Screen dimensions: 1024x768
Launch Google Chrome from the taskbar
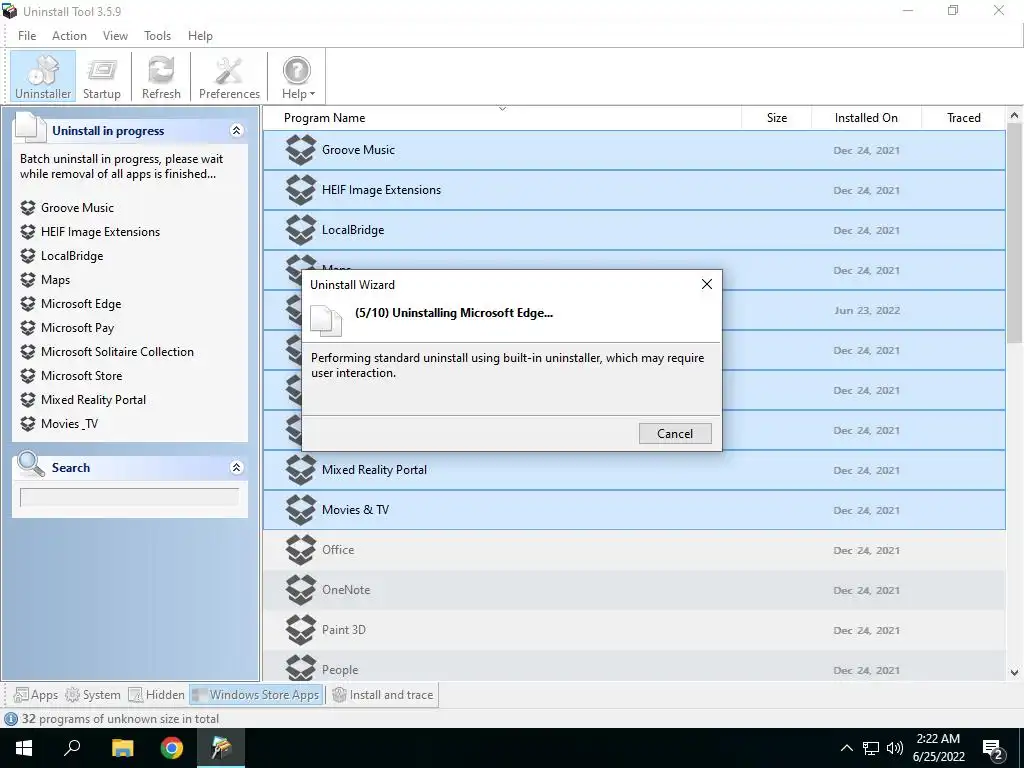pos(172,748)
